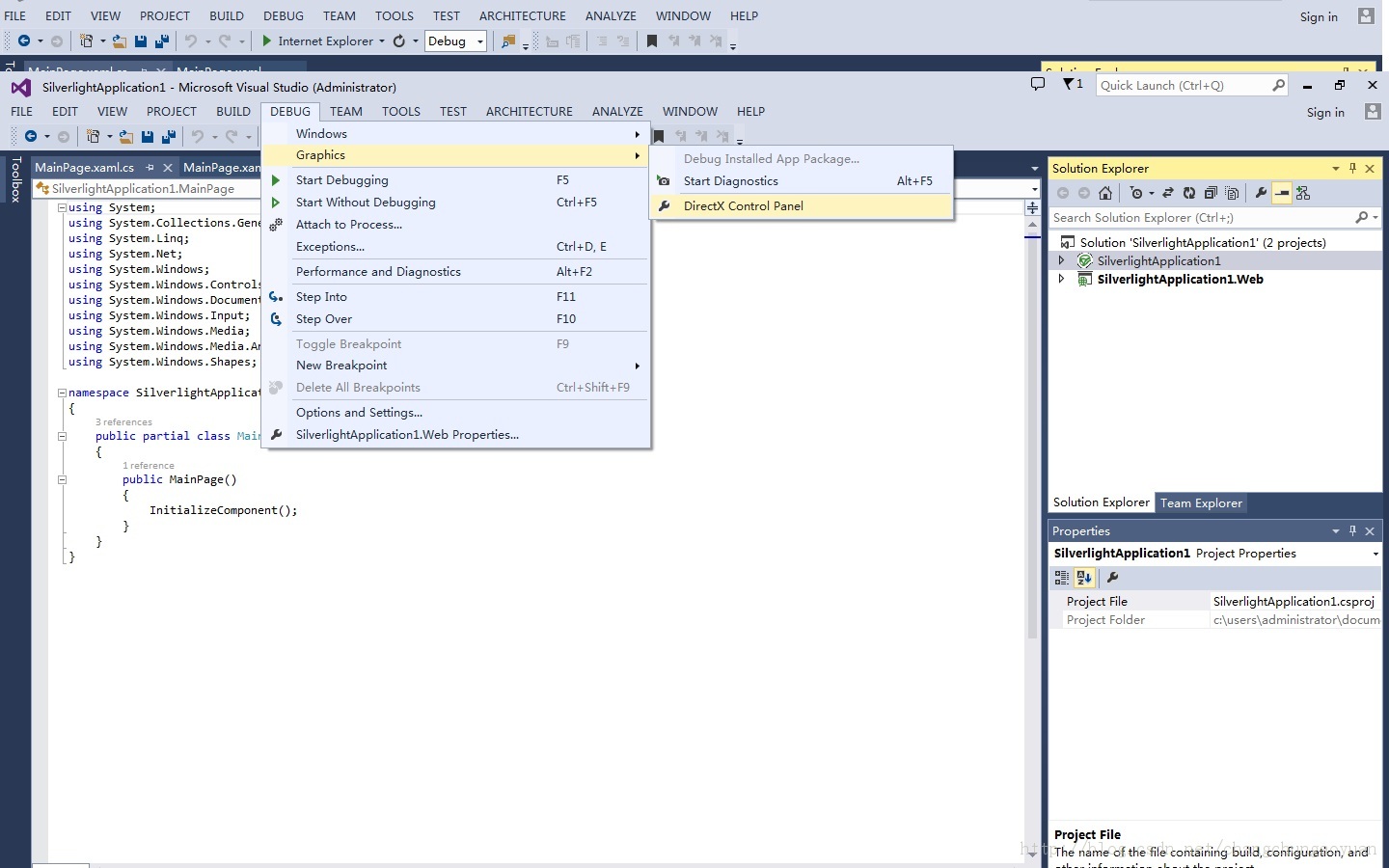Switch to Team Explorer tab
The width and height of the screenshot is (1389, 868).
pyautogui.click(x=1201, y=503)
